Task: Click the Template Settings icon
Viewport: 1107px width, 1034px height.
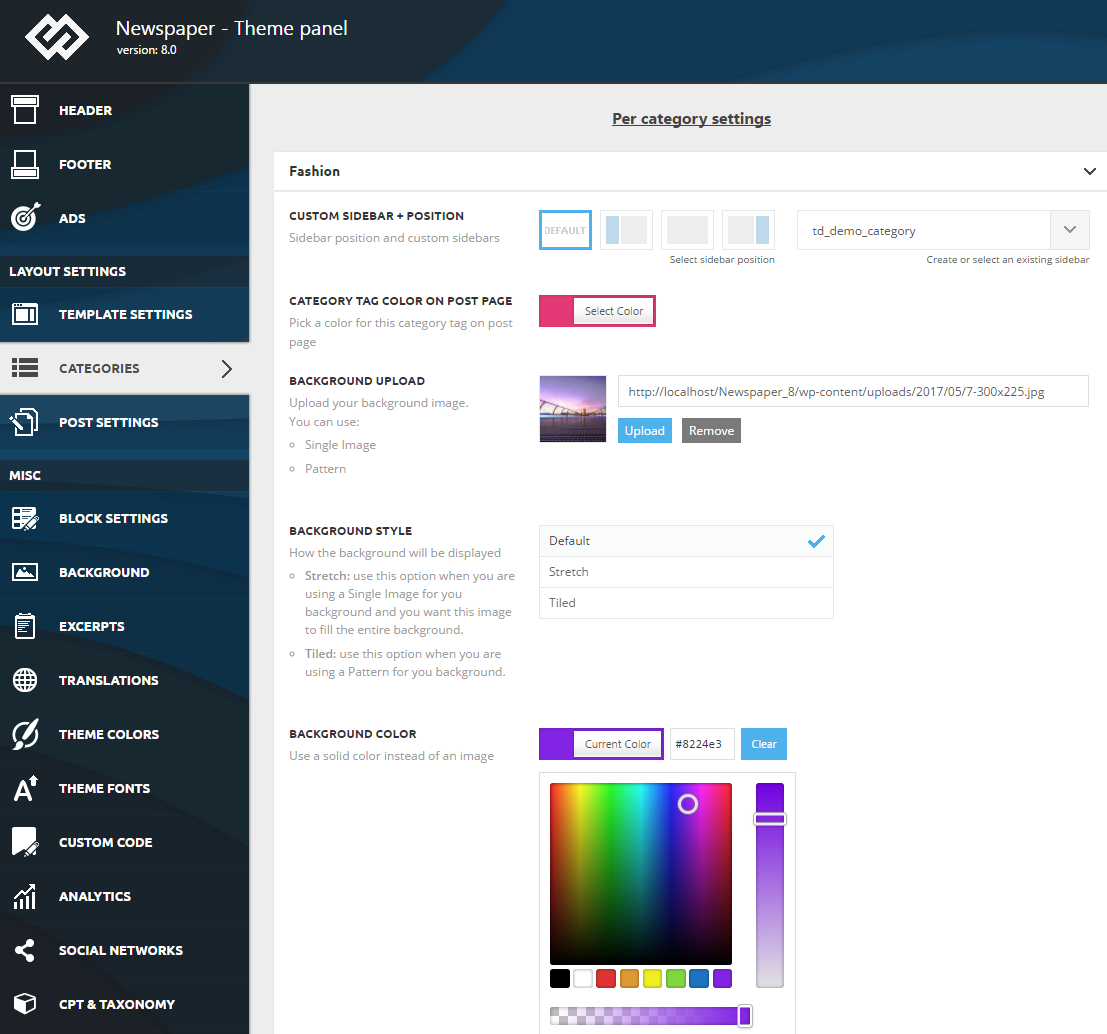Action: pyautogui.click(x=25, y=314)
